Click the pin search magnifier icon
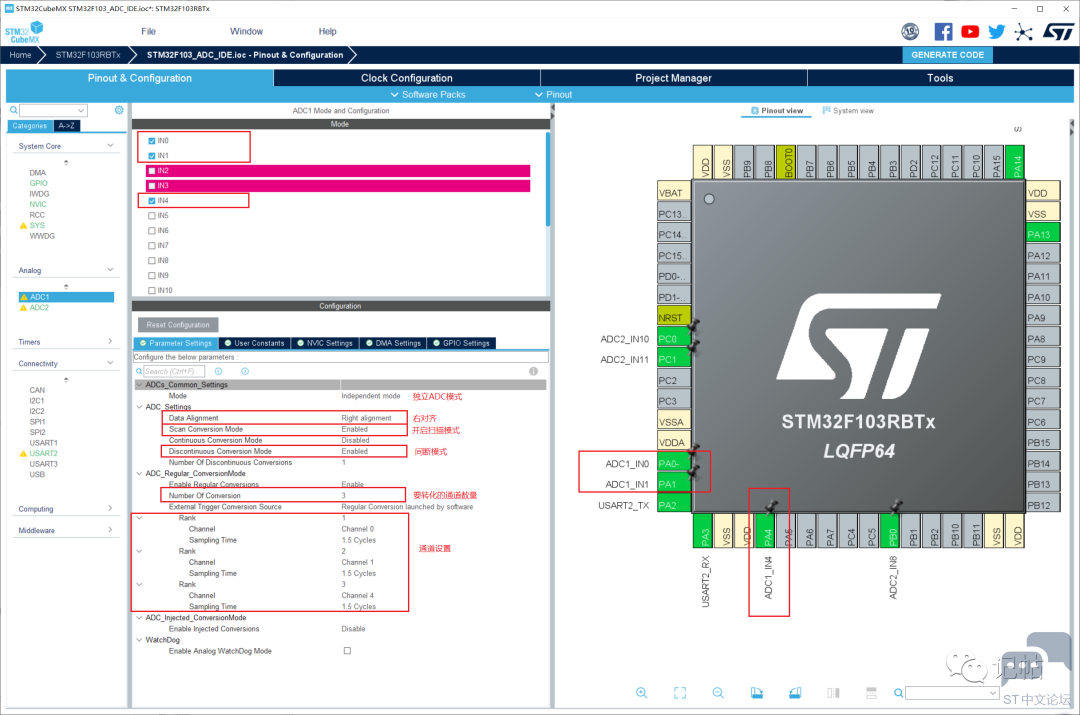The height and width of the screenshot is (715, 1080). coord(898,693)
